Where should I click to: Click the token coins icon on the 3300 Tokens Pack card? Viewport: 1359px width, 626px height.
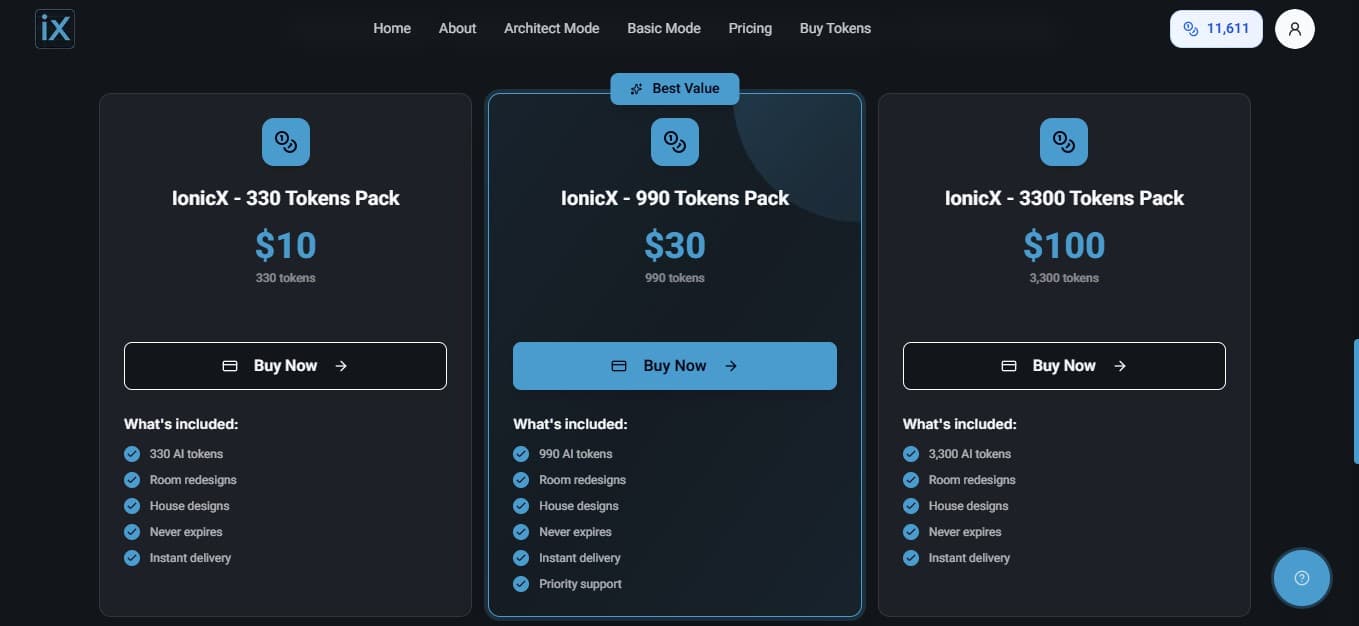pyautogui.click(x=1064, y=141)
